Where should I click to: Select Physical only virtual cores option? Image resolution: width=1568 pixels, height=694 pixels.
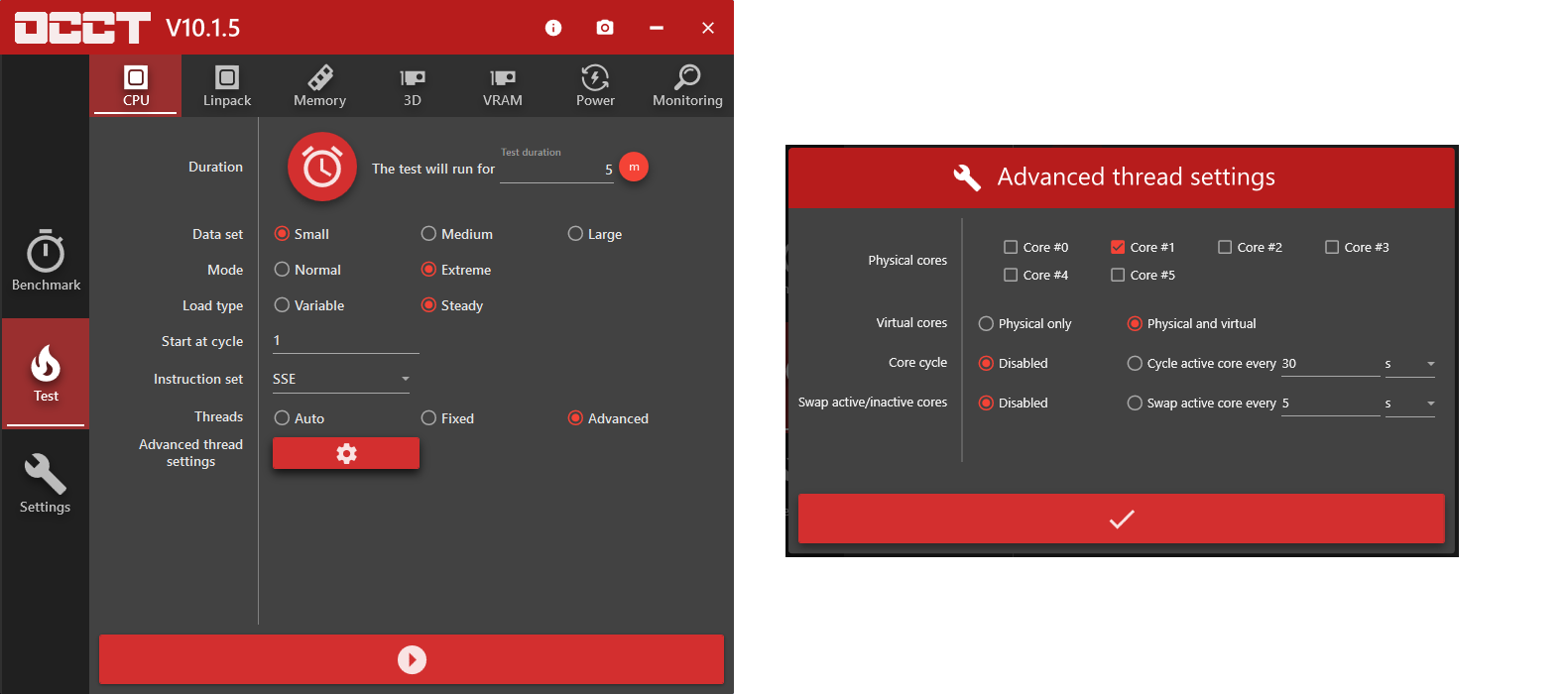point(1025,323)
